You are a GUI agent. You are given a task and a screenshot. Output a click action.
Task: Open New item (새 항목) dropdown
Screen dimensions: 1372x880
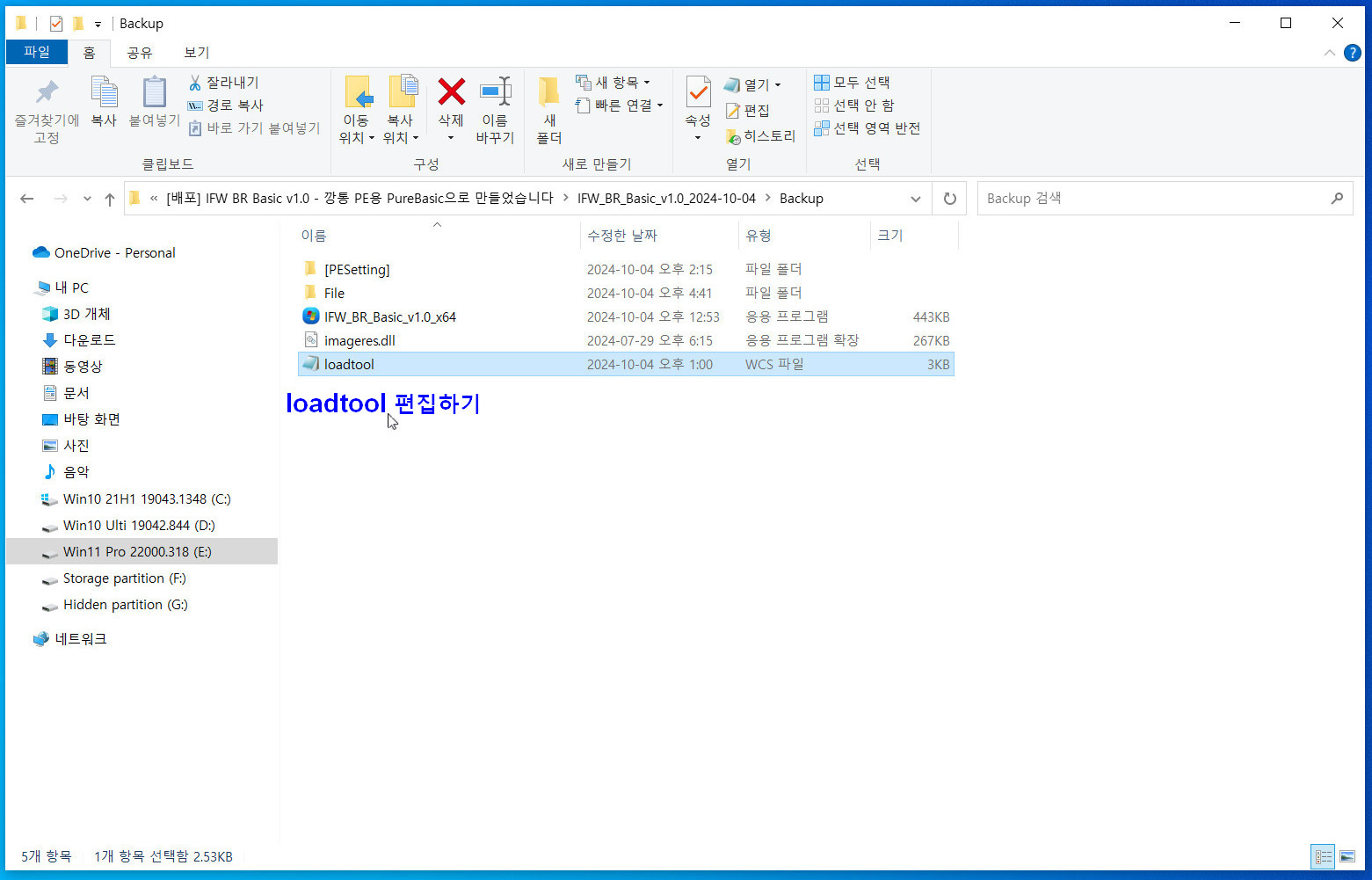(x=613, y=83)
